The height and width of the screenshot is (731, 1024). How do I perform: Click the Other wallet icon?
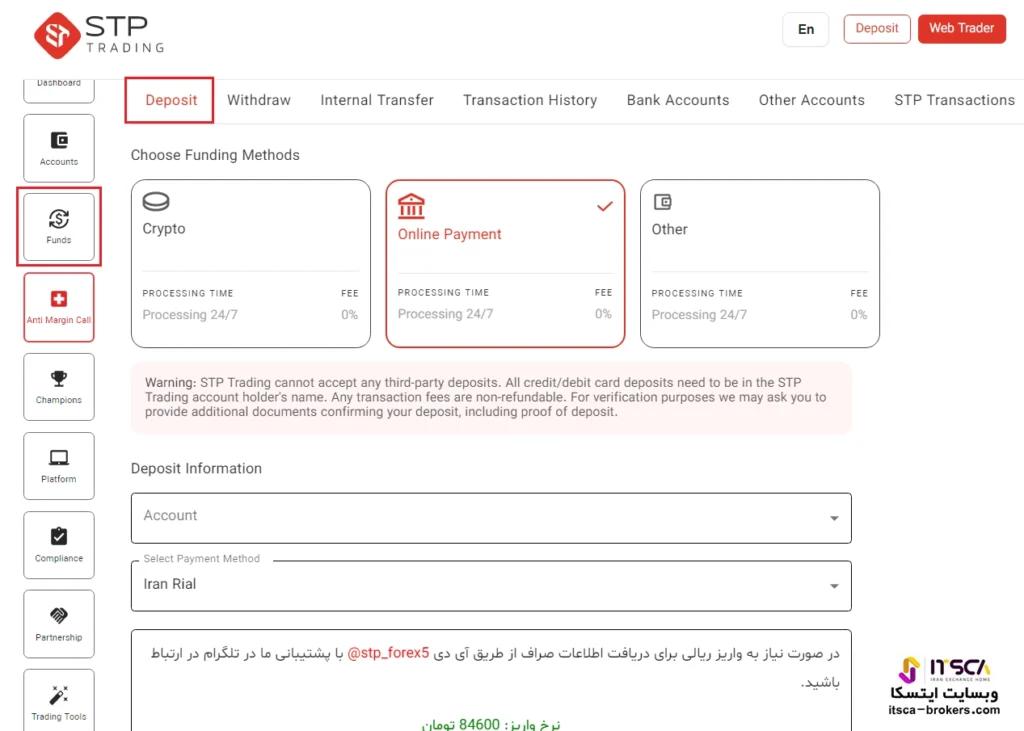663,202
